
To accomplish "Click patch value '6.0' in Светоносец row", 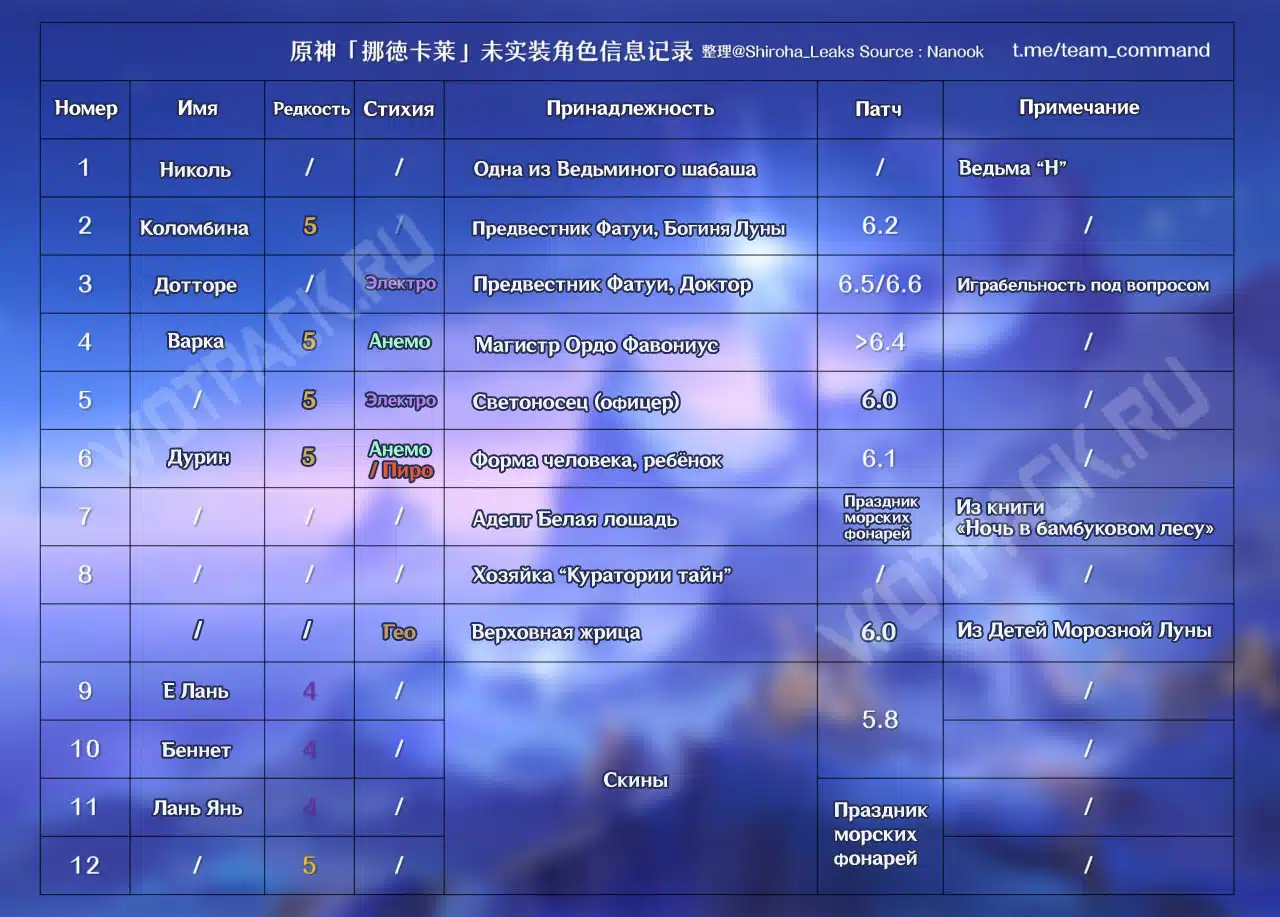I will coord(879,400).
